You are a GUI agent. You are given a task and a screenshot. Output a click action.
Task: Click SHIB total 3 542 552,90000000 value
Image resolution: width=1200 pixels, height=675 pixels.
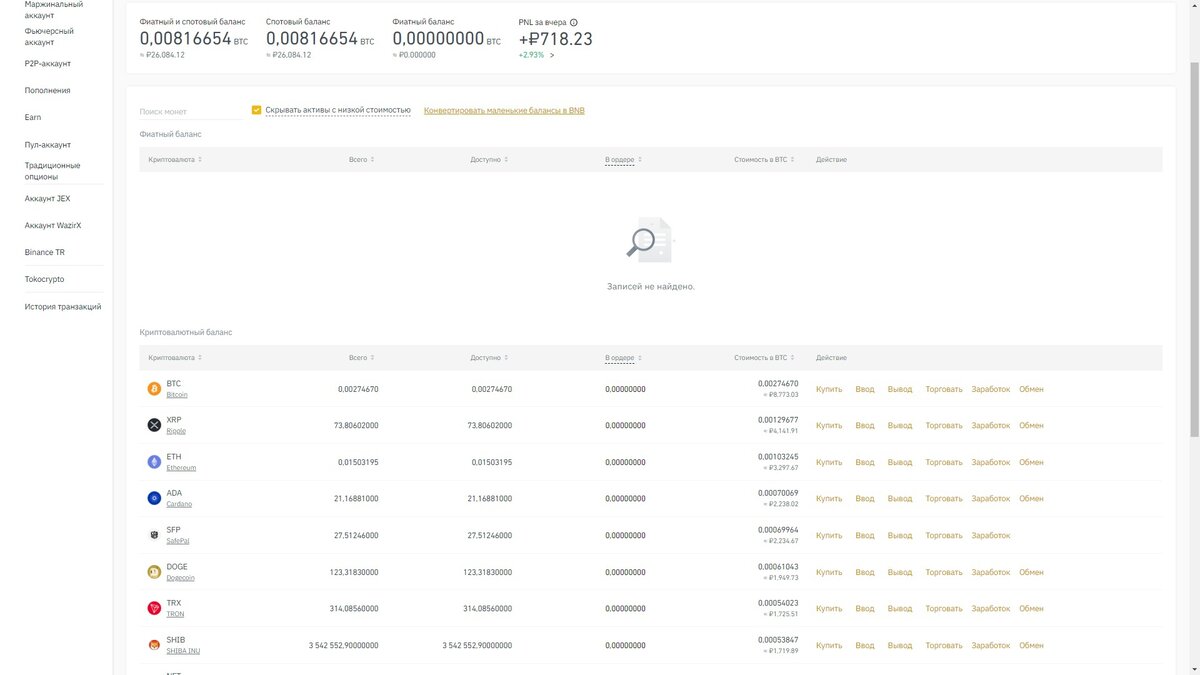(x=343, y=645)
